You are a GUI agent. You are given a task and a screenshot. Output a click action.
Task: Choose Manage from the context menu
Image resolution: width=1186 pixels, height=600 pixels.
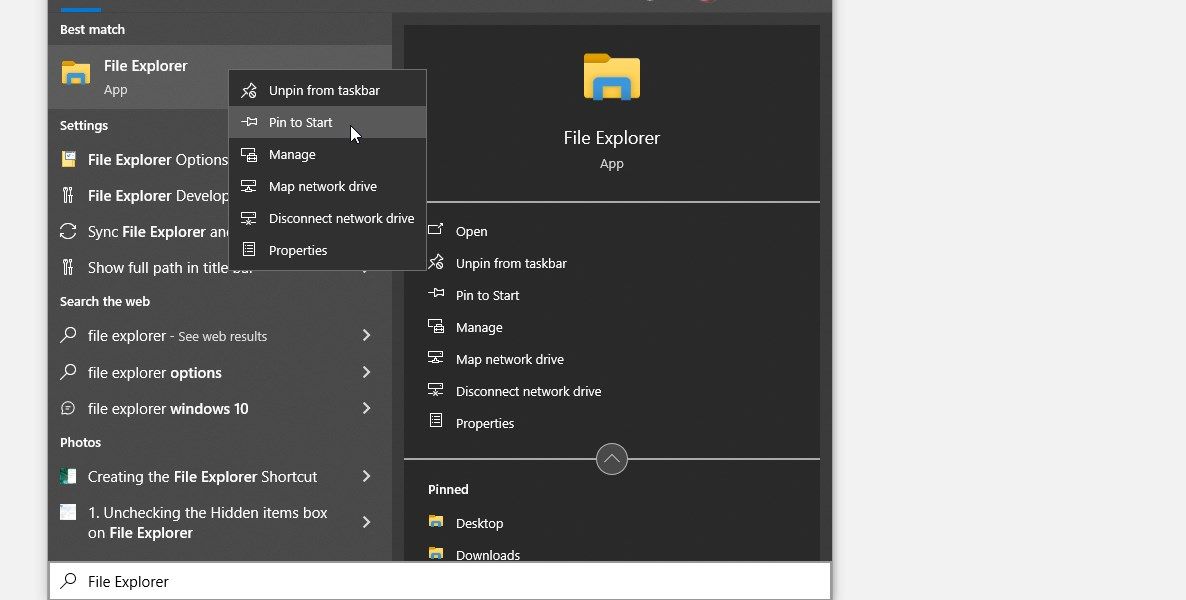(x=290, y=154)
